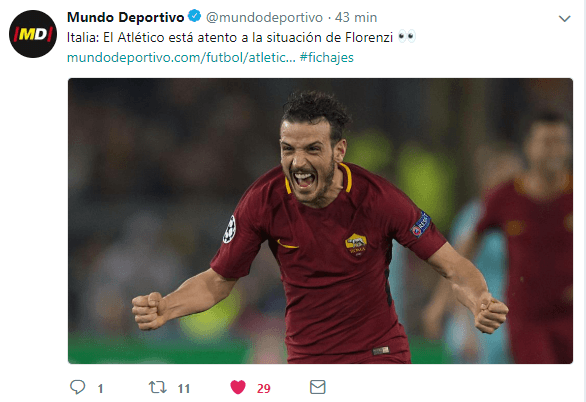Click the like count 29

click(263, 389)
